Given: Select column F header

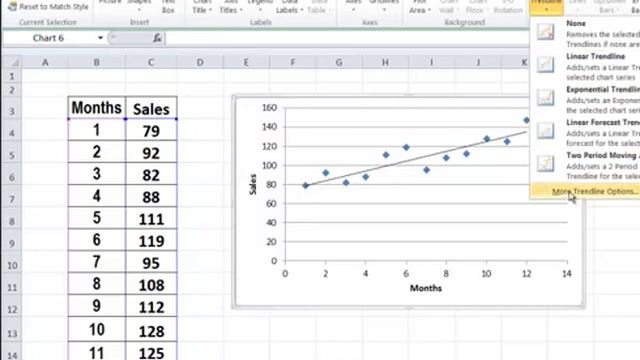Looking at the screenshot, I should click(x=292, y=62).
